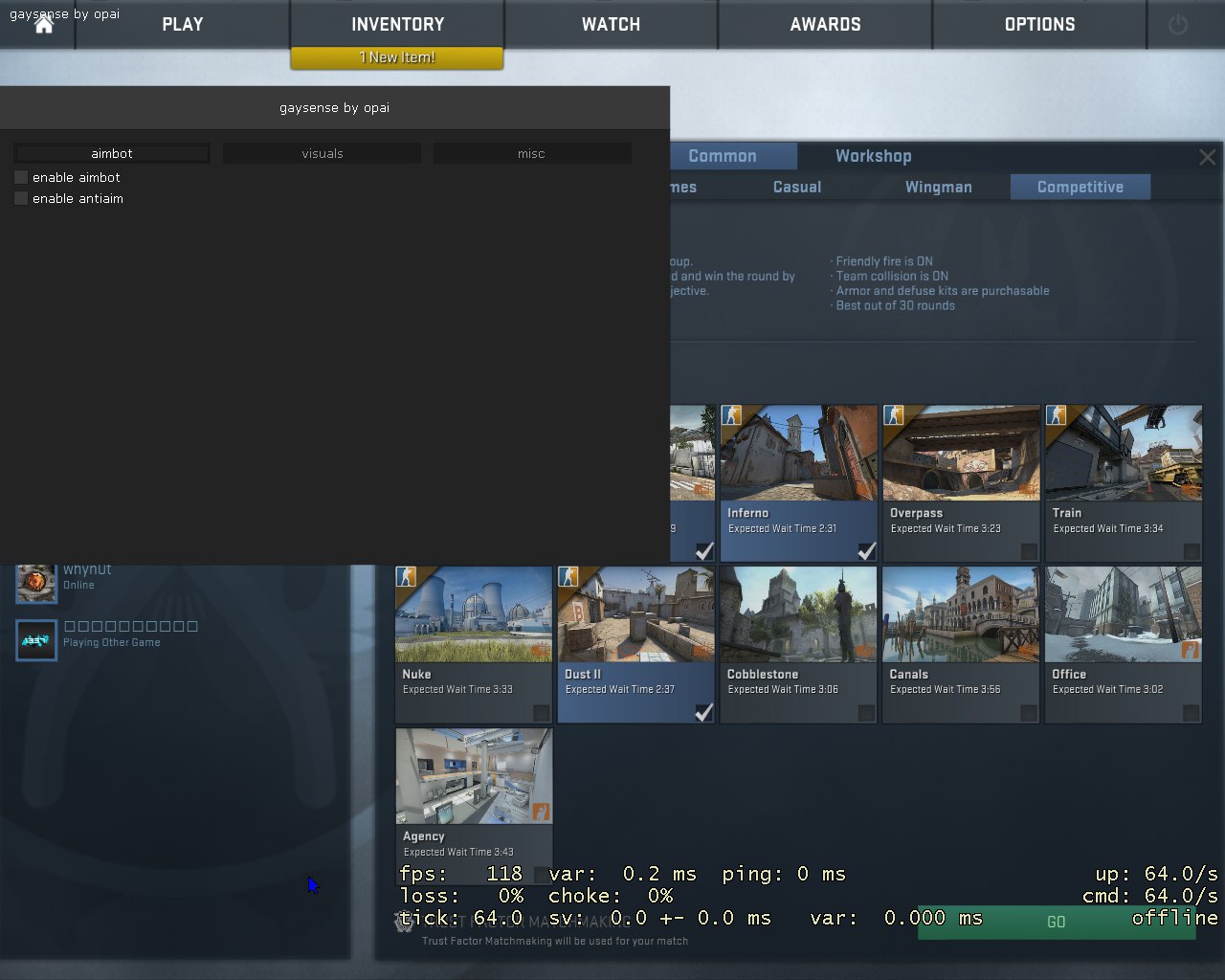
Task: Check the Nuke map checkbox
Action: pyautogui.click(x=541, y=713)
